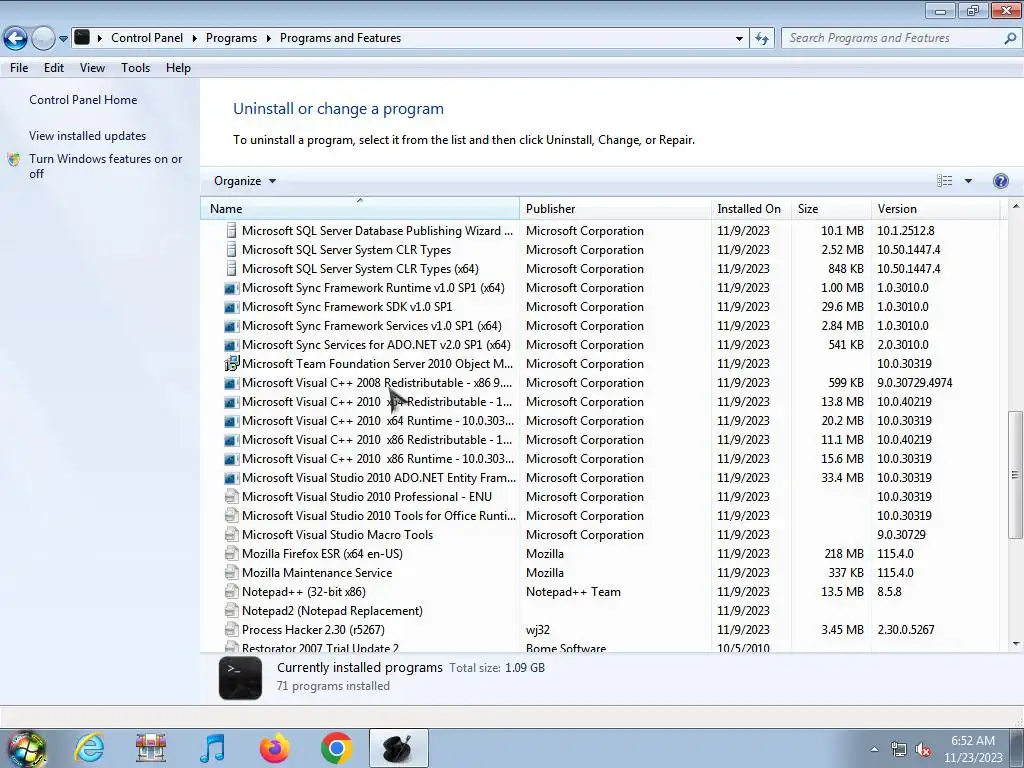
Task: Sort by the Publisher column header
Action: pyautogui.click(x=615, y=209)
